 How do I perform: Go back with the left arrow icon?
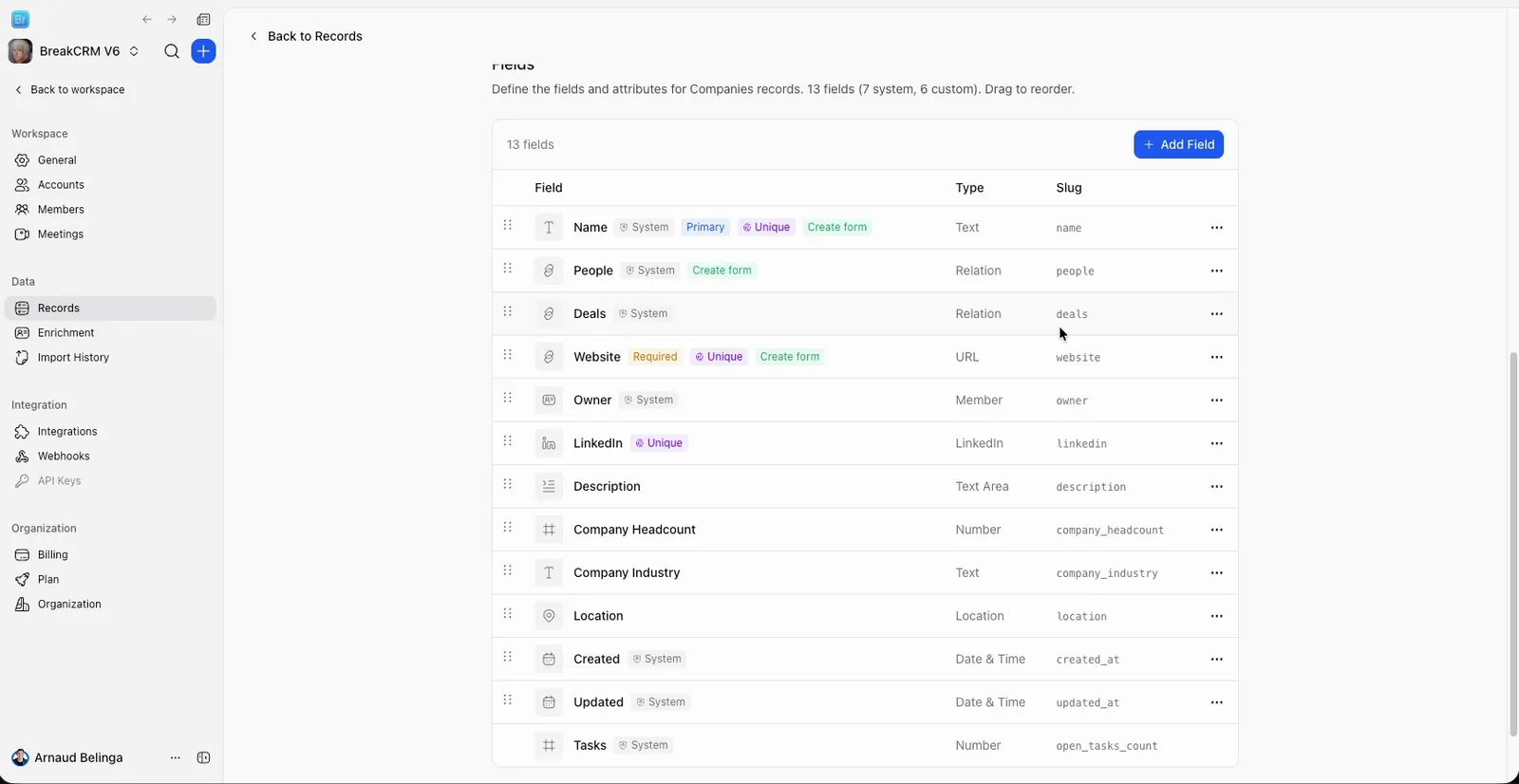point(147,19)
